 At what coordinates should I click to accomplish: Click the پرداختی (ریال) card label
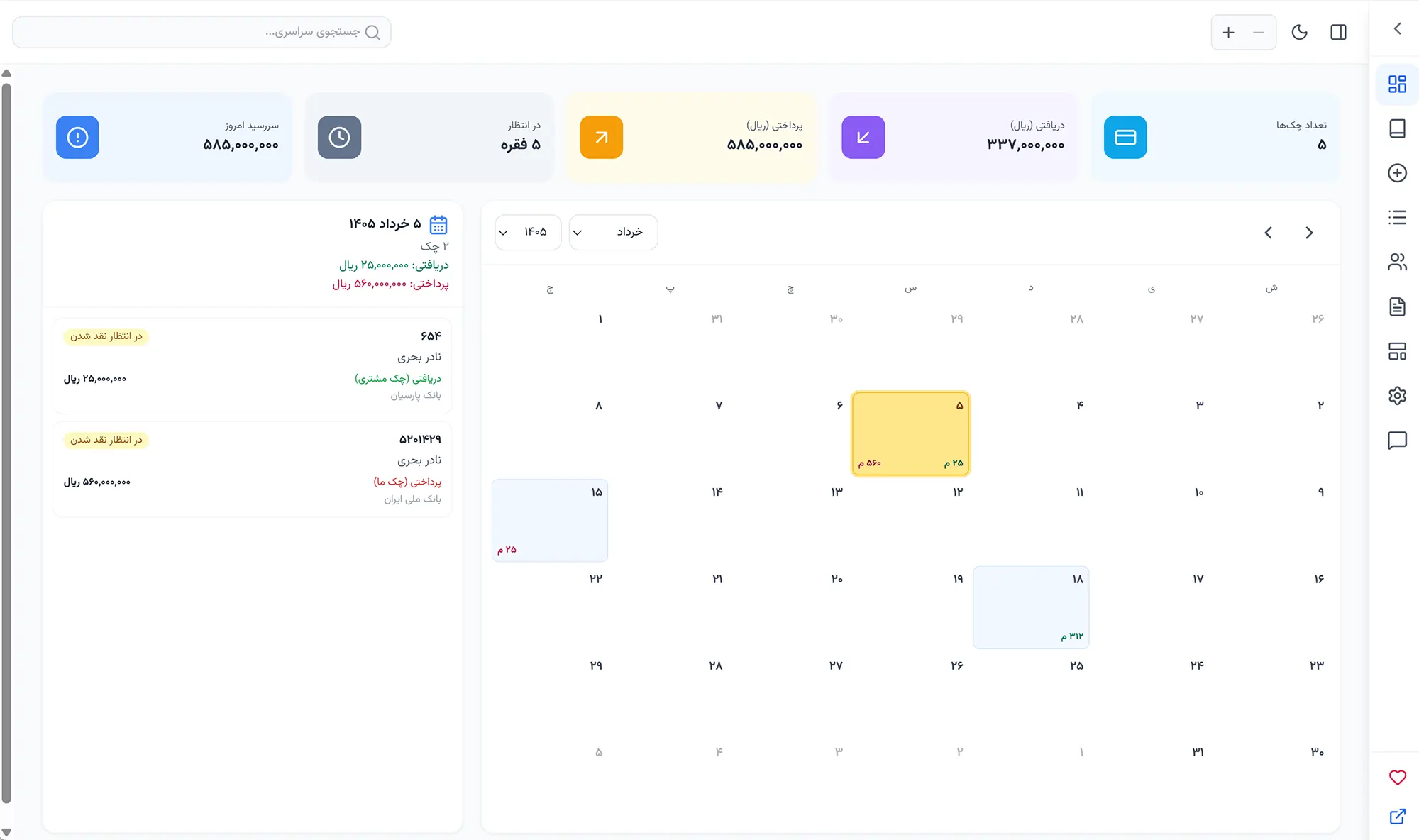tap(774, 126)
